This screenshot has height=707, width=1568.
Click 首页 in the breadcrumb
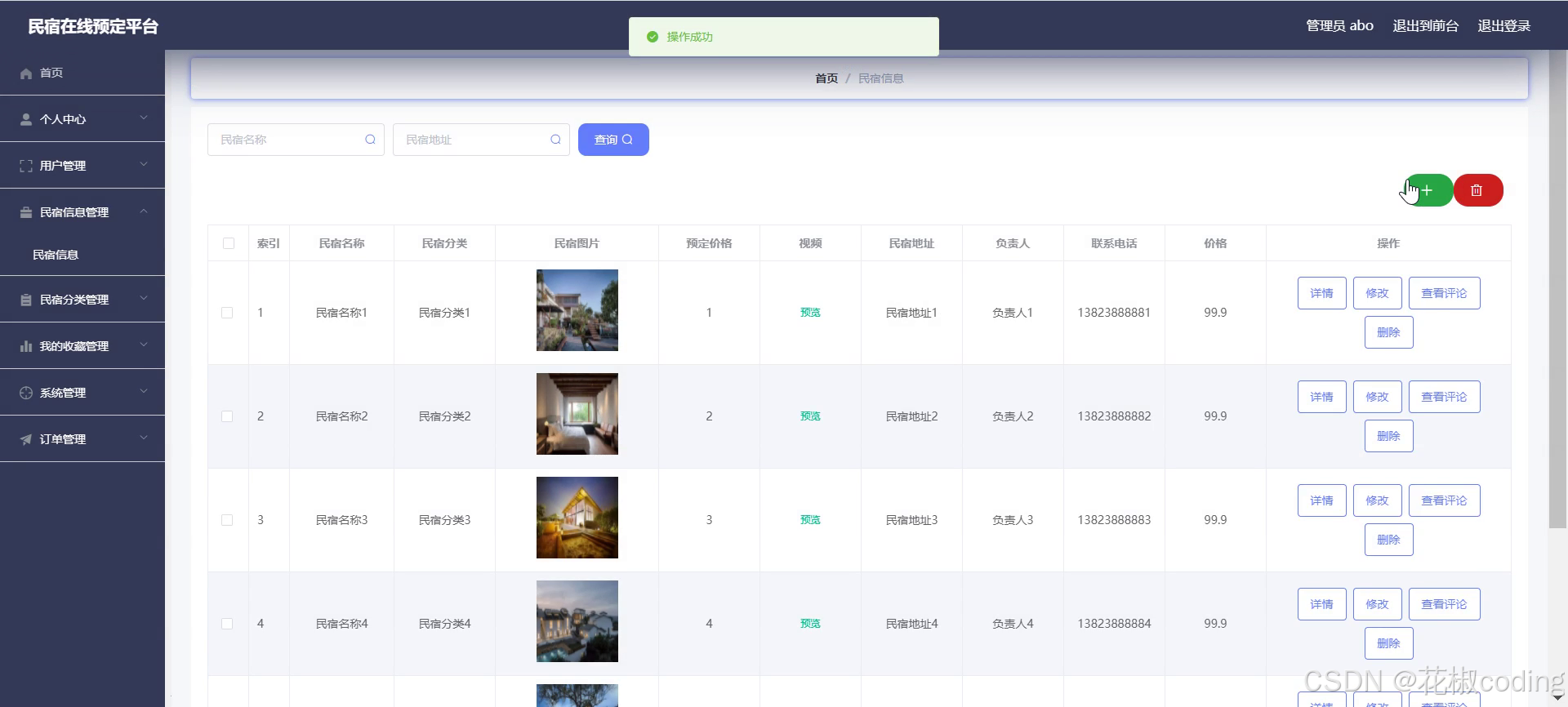(826, 78)
